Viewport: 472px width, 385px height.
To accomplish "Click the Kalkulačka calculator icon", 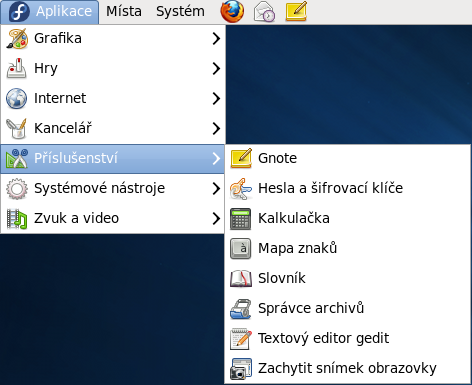I will pos(241,219).
